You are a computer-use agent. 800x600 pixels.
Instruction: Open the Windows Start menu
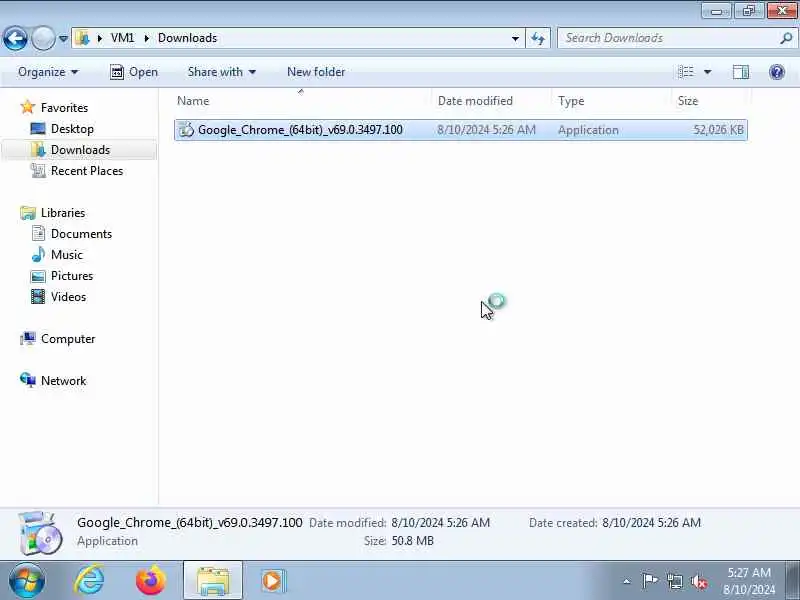(x=27, y=580)
